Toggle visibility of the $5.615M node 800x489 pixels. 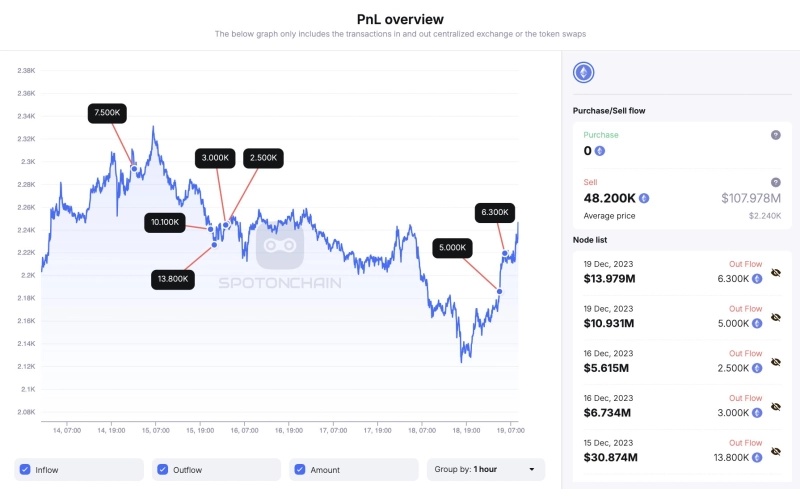[775, 361]
